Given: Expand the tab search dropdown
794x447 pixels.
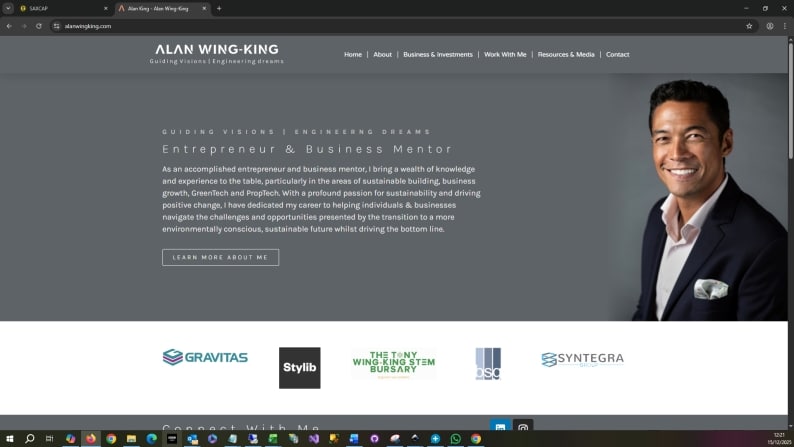Looking at the screenshot, I should pyautogui.click(x=8, y=8).
